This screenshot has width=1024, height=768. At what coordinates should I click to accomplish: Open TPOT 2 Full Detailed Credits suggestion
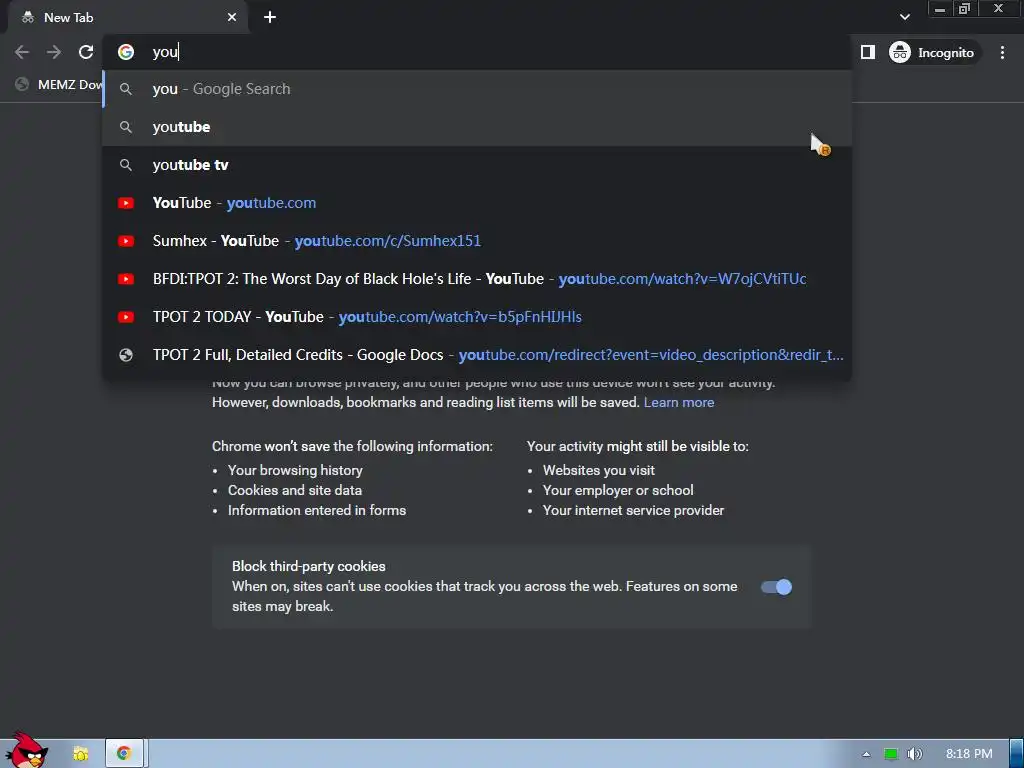(477, 355)
